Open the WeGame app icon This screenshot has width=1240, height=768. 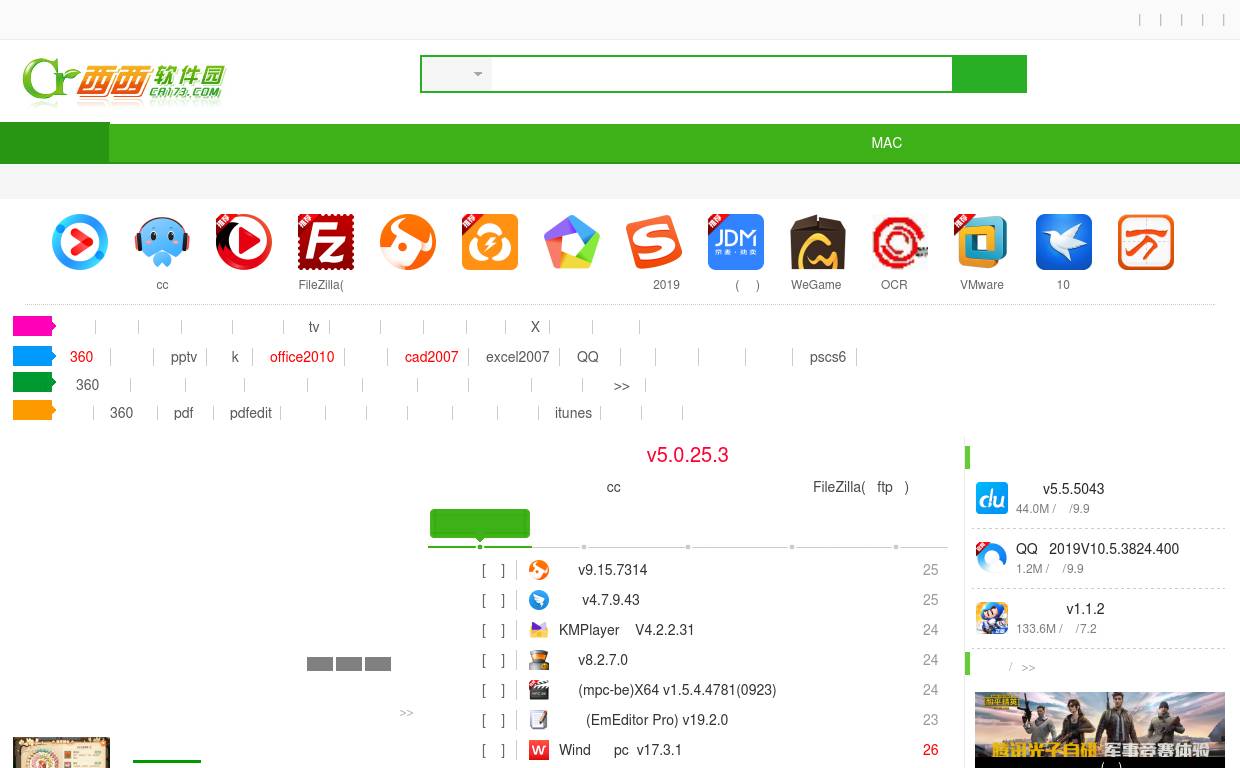tap(818, 242)
